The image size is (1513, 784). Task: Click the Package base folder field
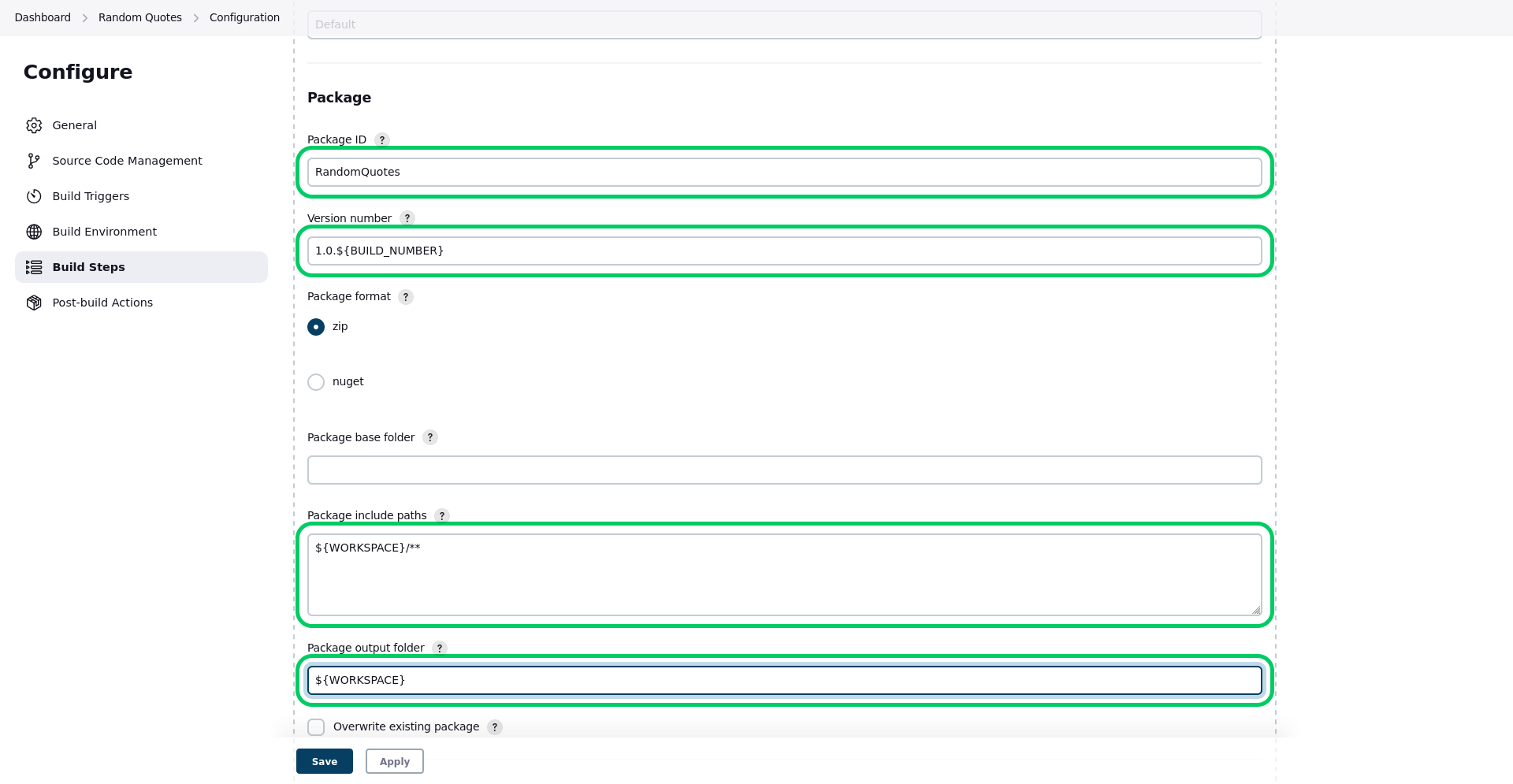[x=785, y=470]
